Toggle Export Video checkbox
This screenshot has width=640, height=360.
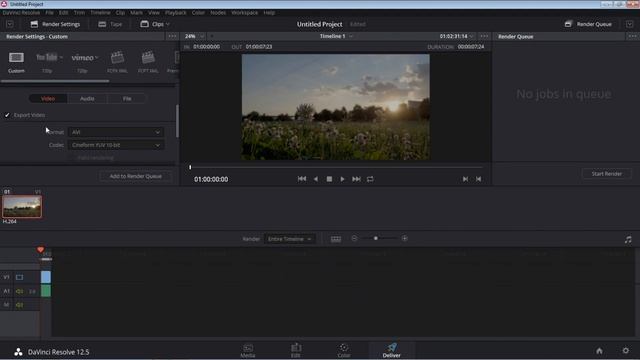[7, 115]
